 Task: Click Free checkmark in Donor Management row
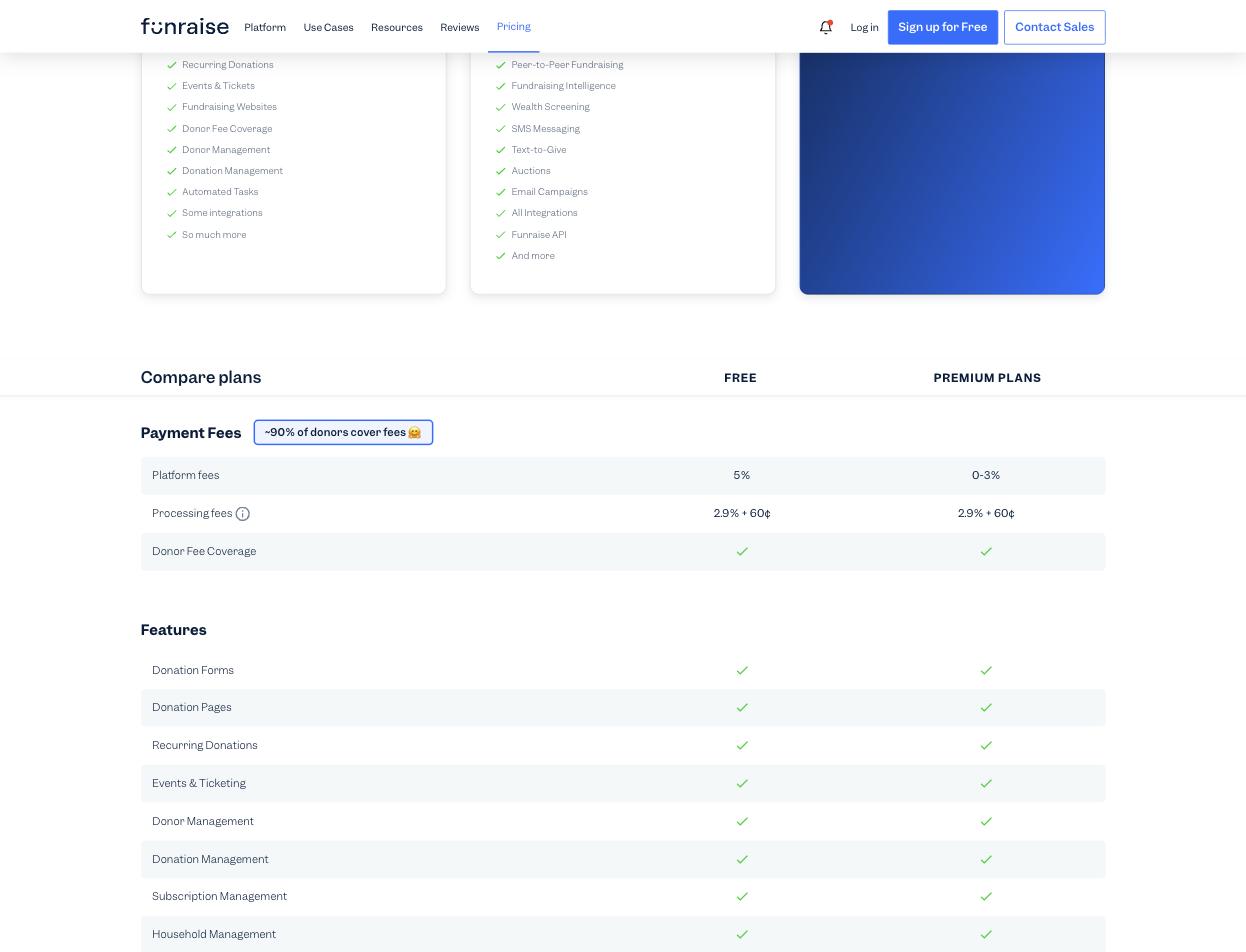click(x=742, y=821)
